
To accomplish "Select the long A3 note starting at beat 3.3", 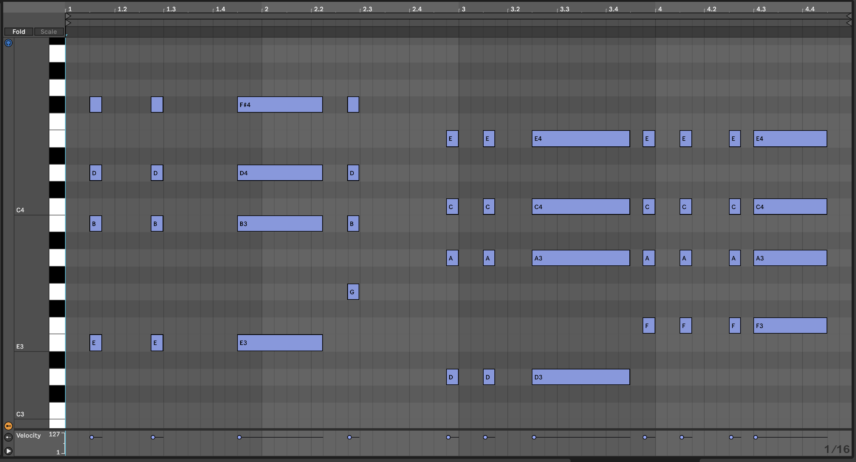I will [581, 258].
